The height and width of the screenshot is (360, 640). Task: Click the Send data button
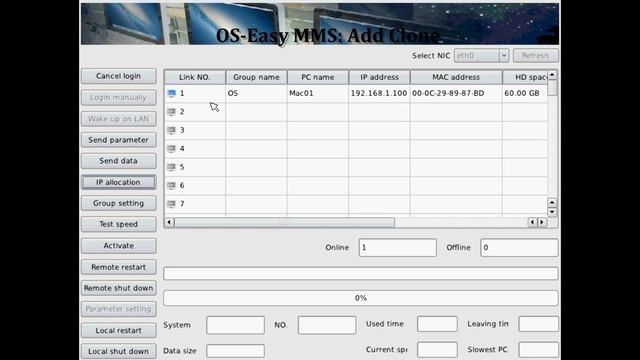click(118, 161)
